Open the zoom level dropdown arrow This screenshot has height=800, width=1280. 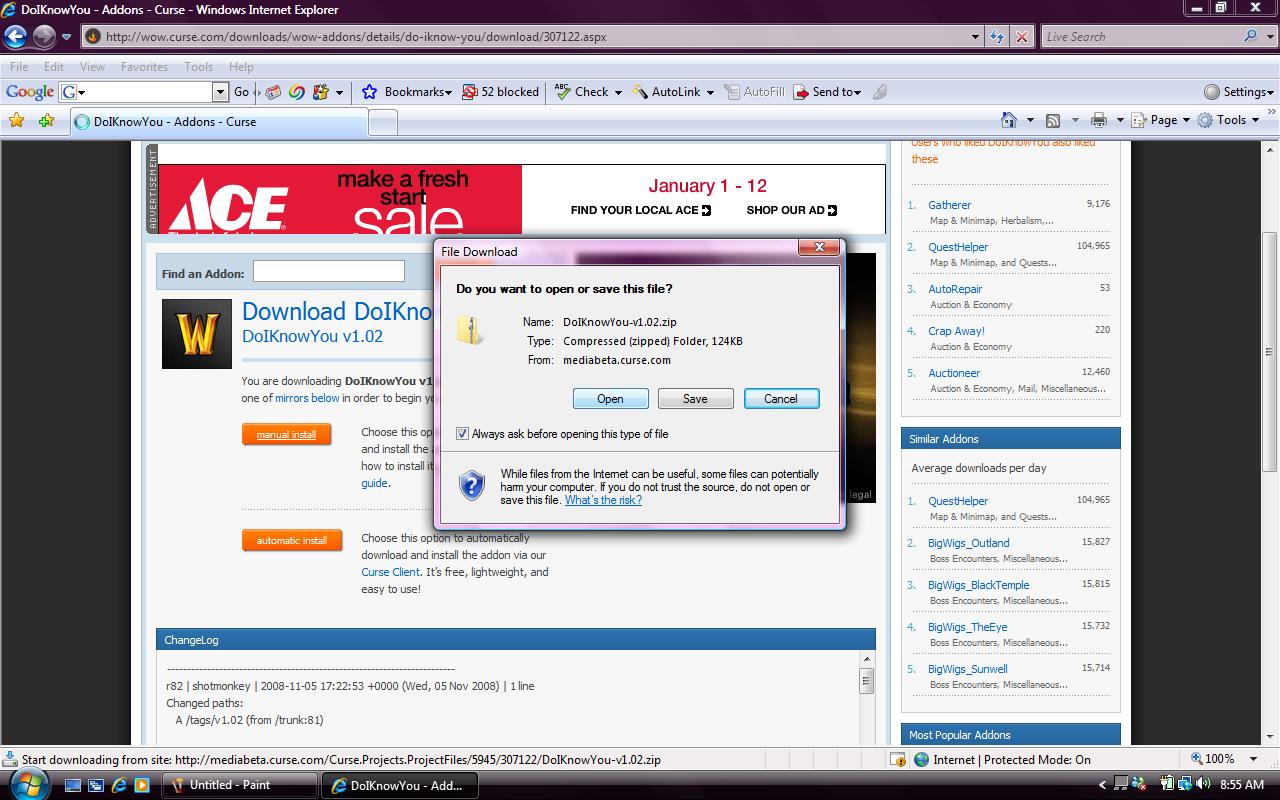point(1254,760)
